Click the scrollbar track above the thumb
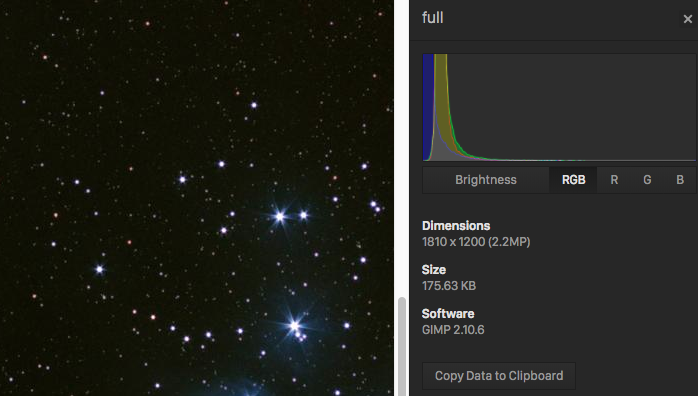Viewport: 698px width, 396px height. (402, 147)
